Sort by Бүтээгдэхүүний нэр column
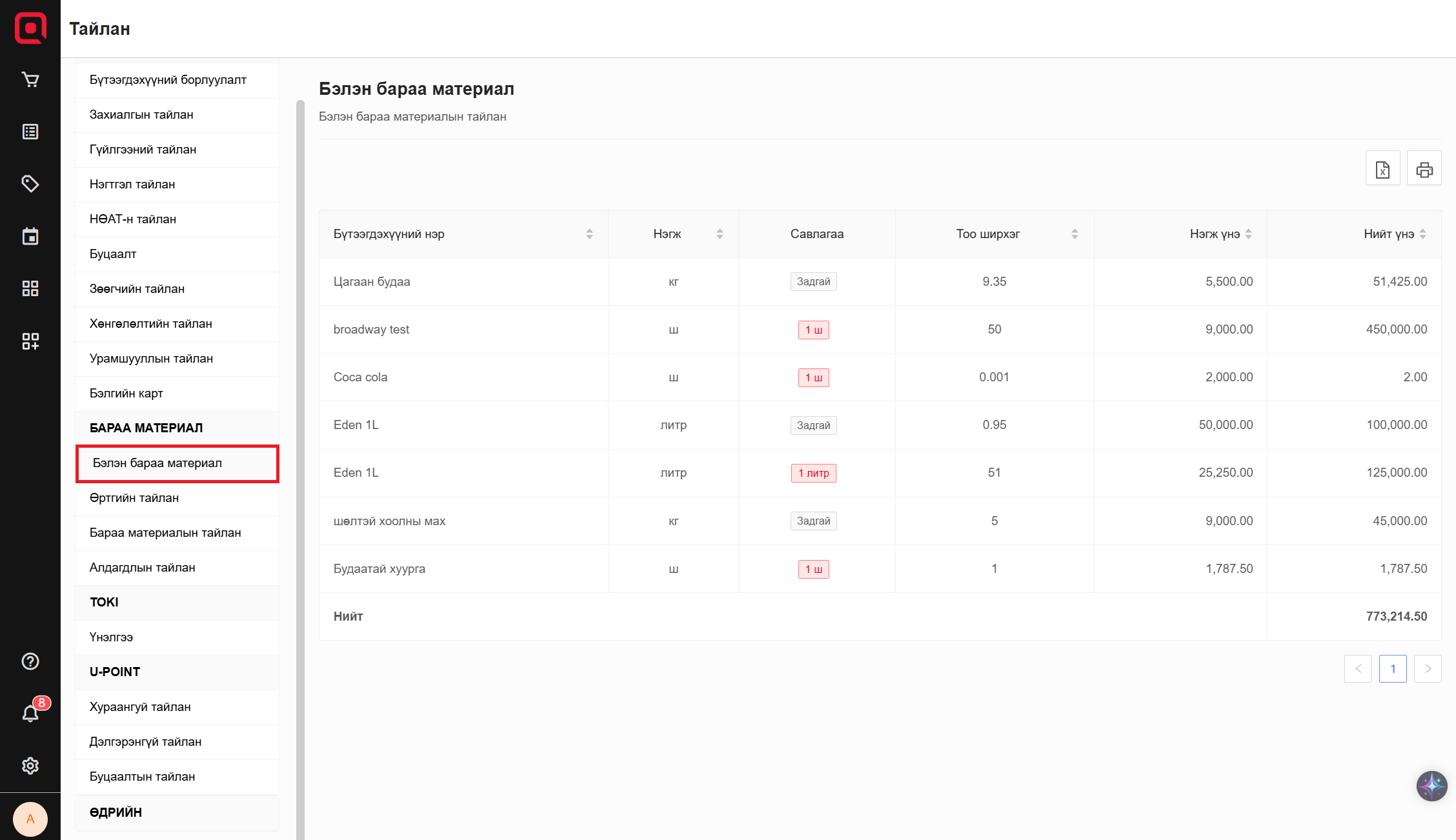 click(589, 234)
